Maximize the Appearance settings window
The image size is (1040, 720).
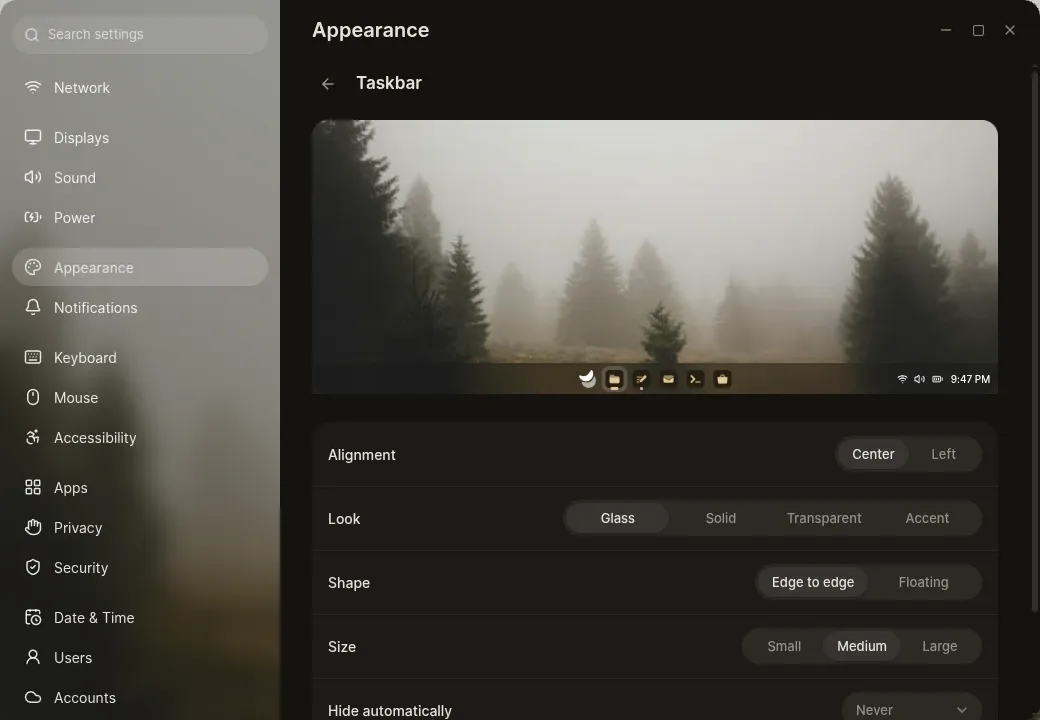coord(978,30)
